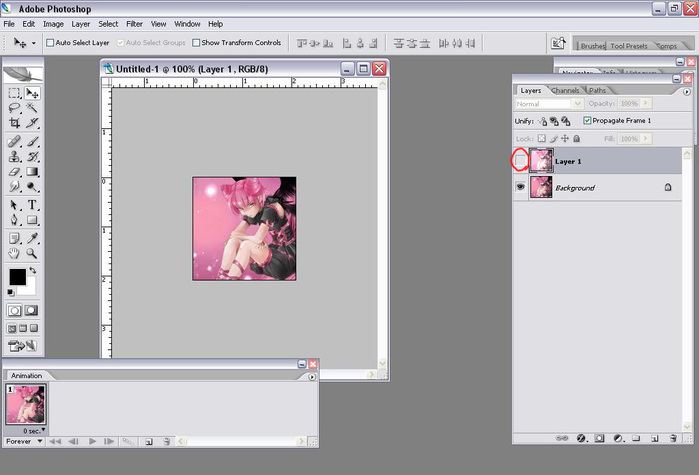Create new layer from Layers panel

654,438
